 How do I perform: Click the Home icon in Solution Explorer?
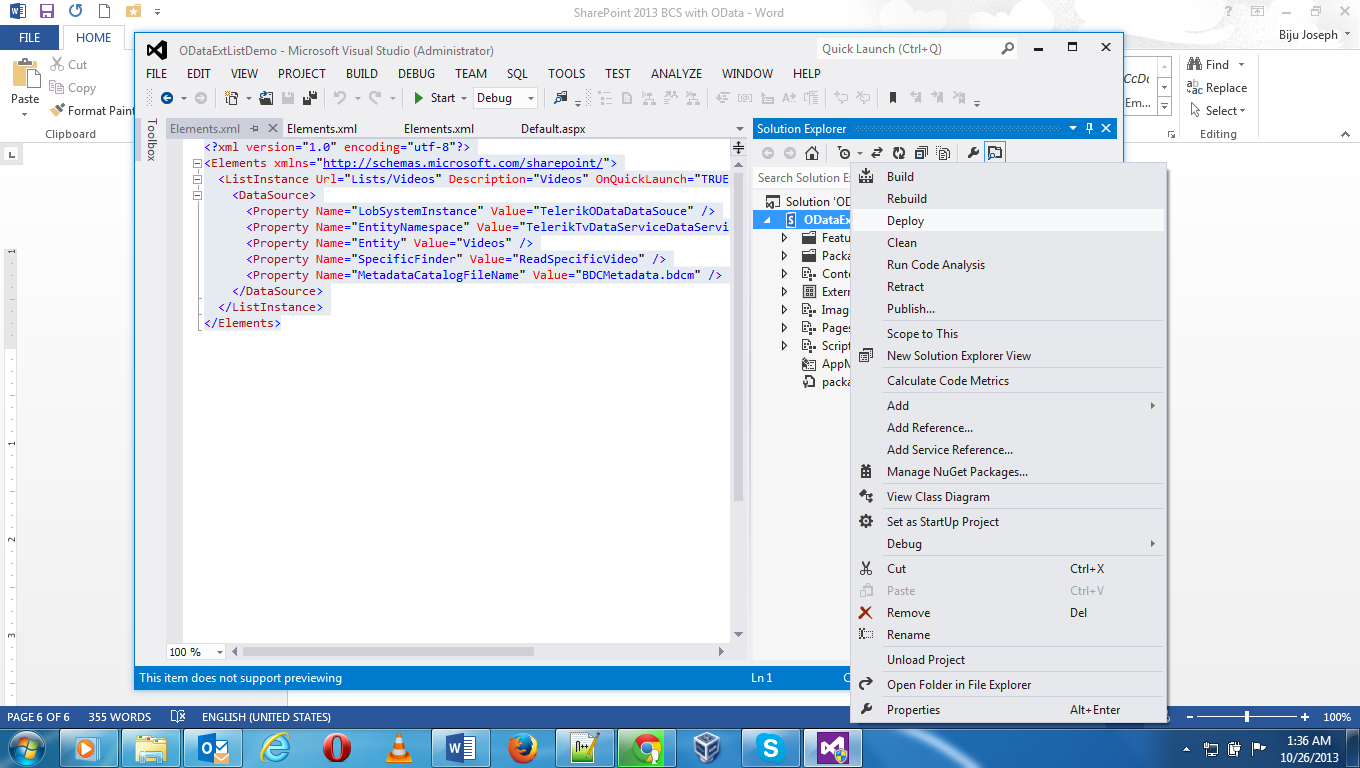coord(812,153)
